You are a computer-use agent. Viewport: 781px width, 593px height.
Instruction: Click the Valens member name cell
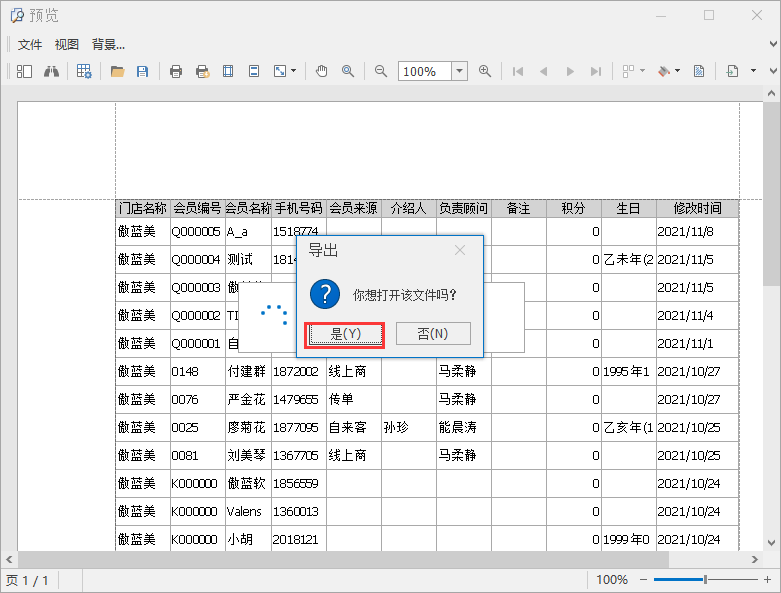tap(247, 511)
